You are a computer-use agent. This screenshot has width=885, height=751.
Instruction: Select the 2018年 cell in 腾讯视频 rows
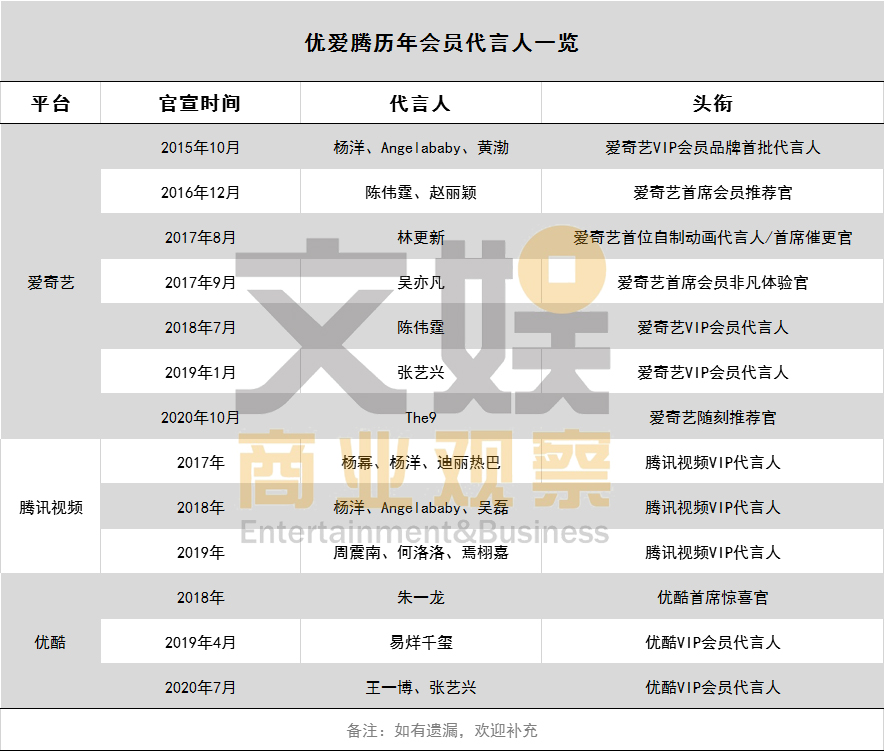pyautogui.click(x=200, y=507)
